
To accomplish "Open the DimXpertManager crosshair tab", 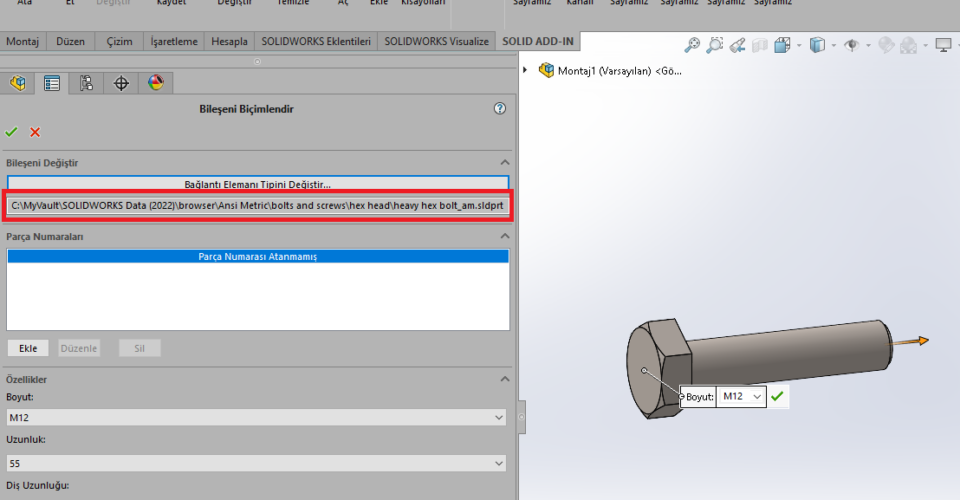I will point(121,83).
